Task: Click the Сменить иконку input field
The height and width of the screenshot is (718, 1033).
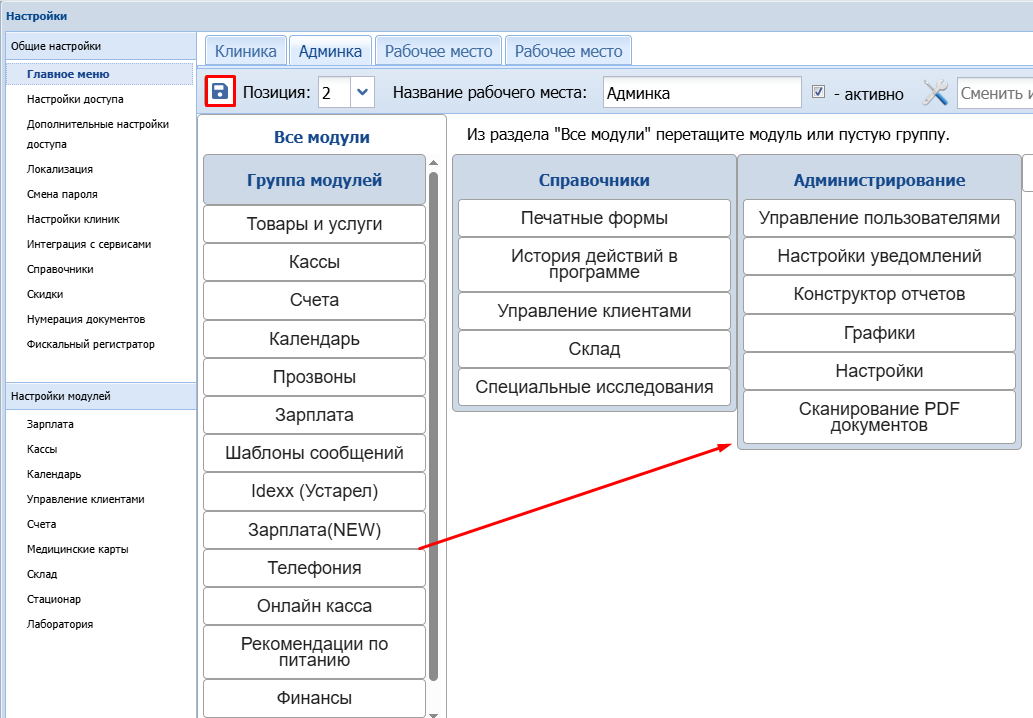Action: tap(994, 93)
